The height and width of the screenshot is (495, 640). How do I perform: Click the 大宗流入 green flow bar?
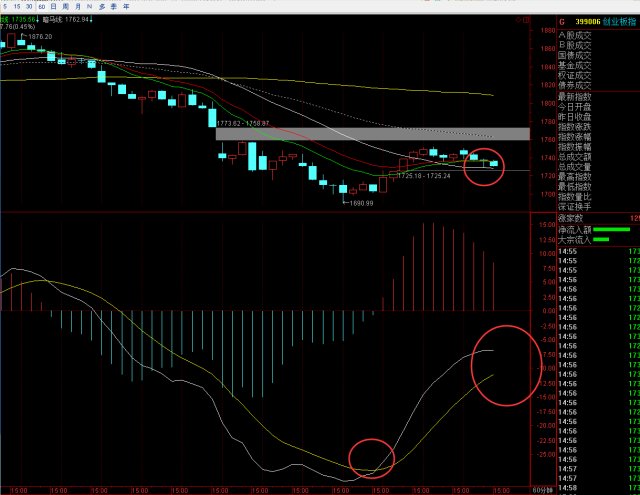point(602,239)
